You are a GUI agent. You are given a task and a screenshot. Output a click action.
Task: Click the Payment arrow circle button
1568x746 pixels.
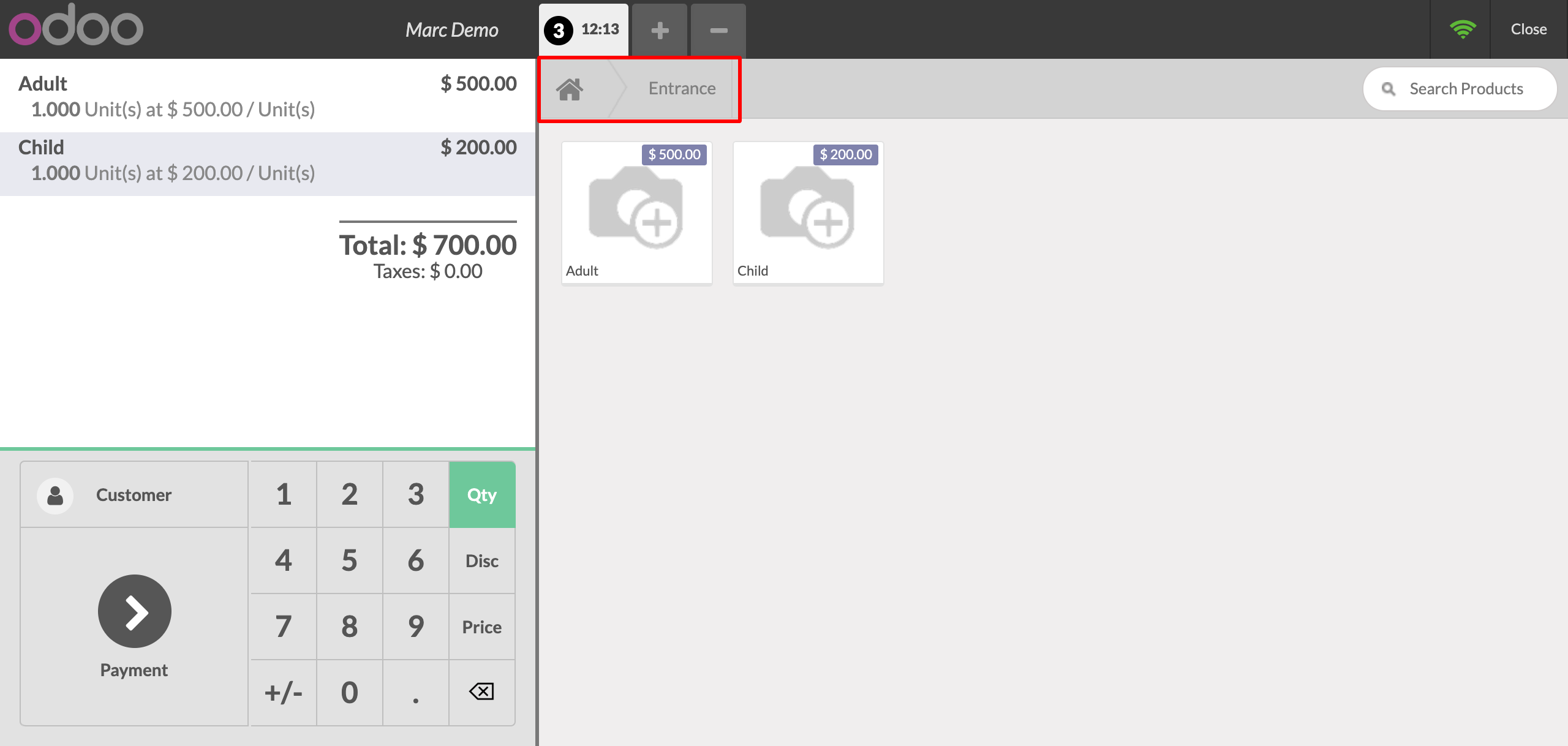pyautogui.click(x=134, y=611)
